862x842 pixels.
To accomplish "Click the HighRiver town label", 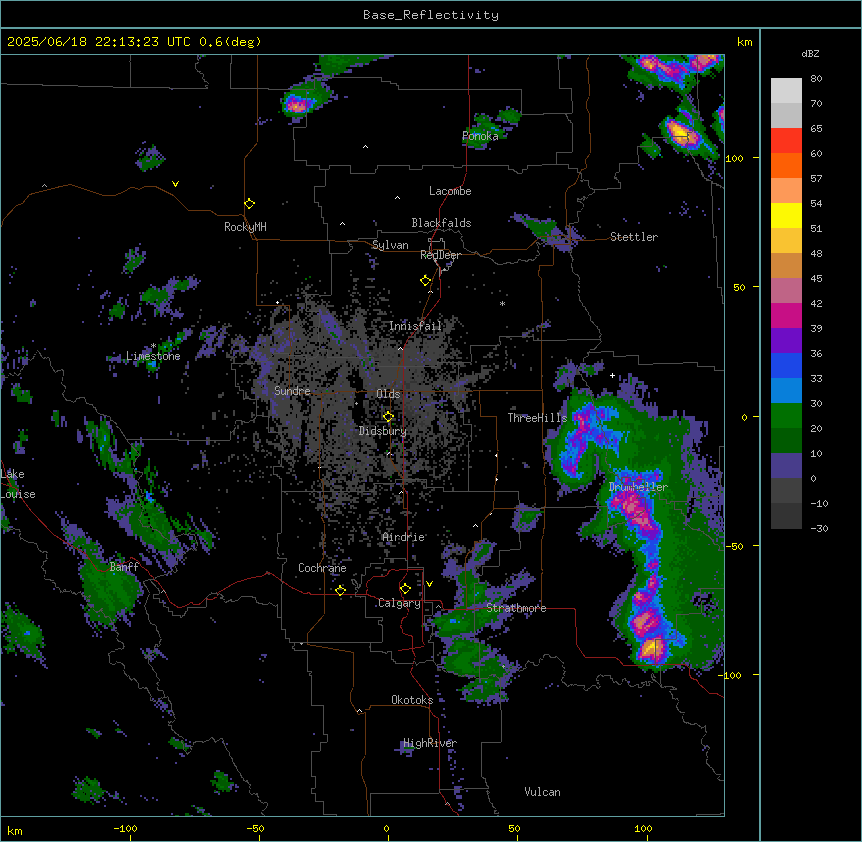I will 430,743.
